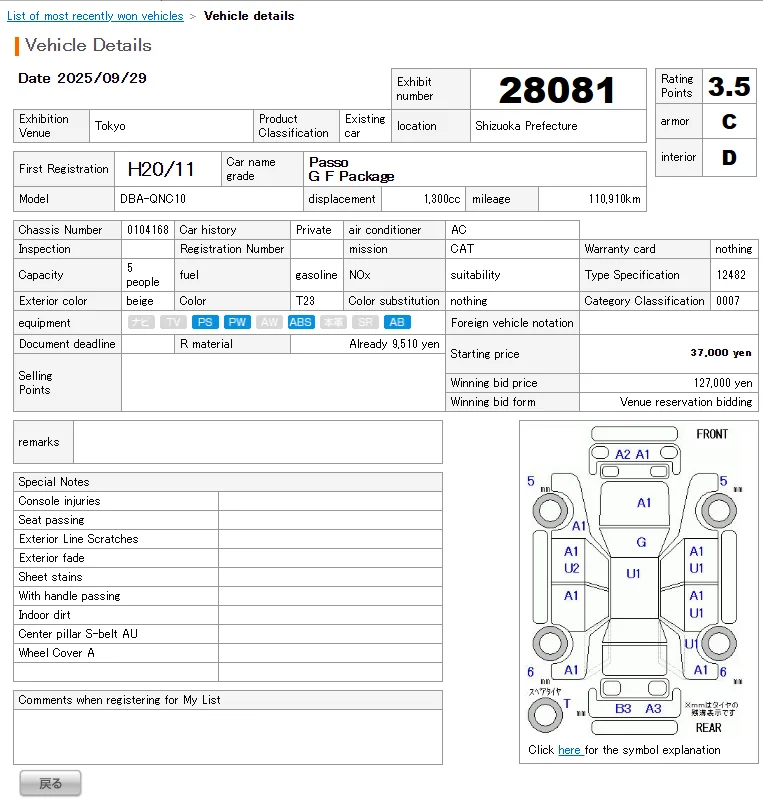Click the PS power steering equipment badge
Screen dimensions: 763x808
tap(204, 322)
